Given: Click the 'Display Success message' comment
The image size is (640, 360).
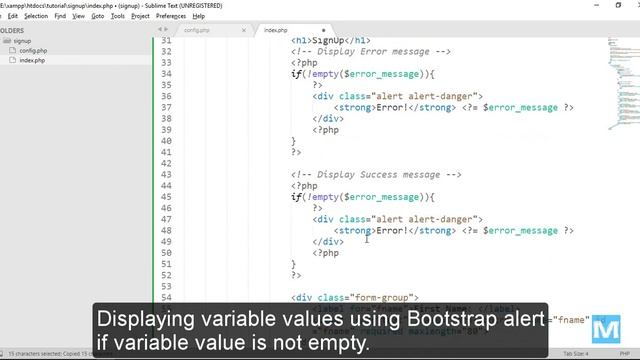Looking at the screenshot, I should pos(376,175).
